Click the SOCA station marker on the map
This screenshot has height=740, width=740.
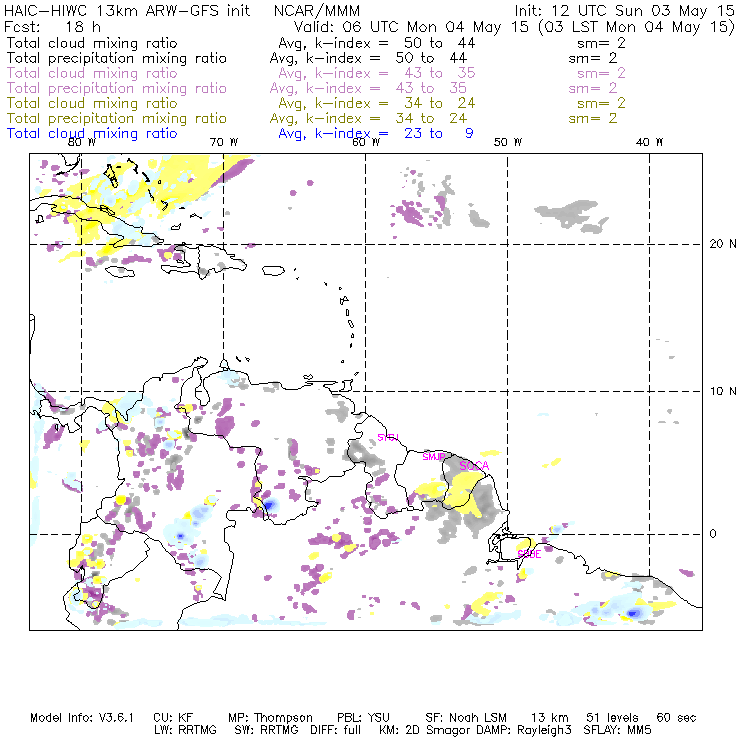click(x=474, y=466)
